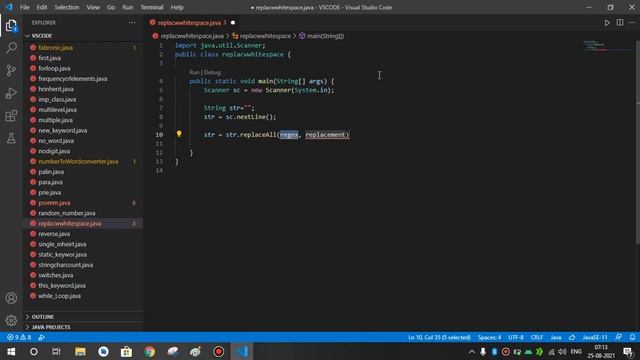Open the Terminal menu

coord(152,7)
